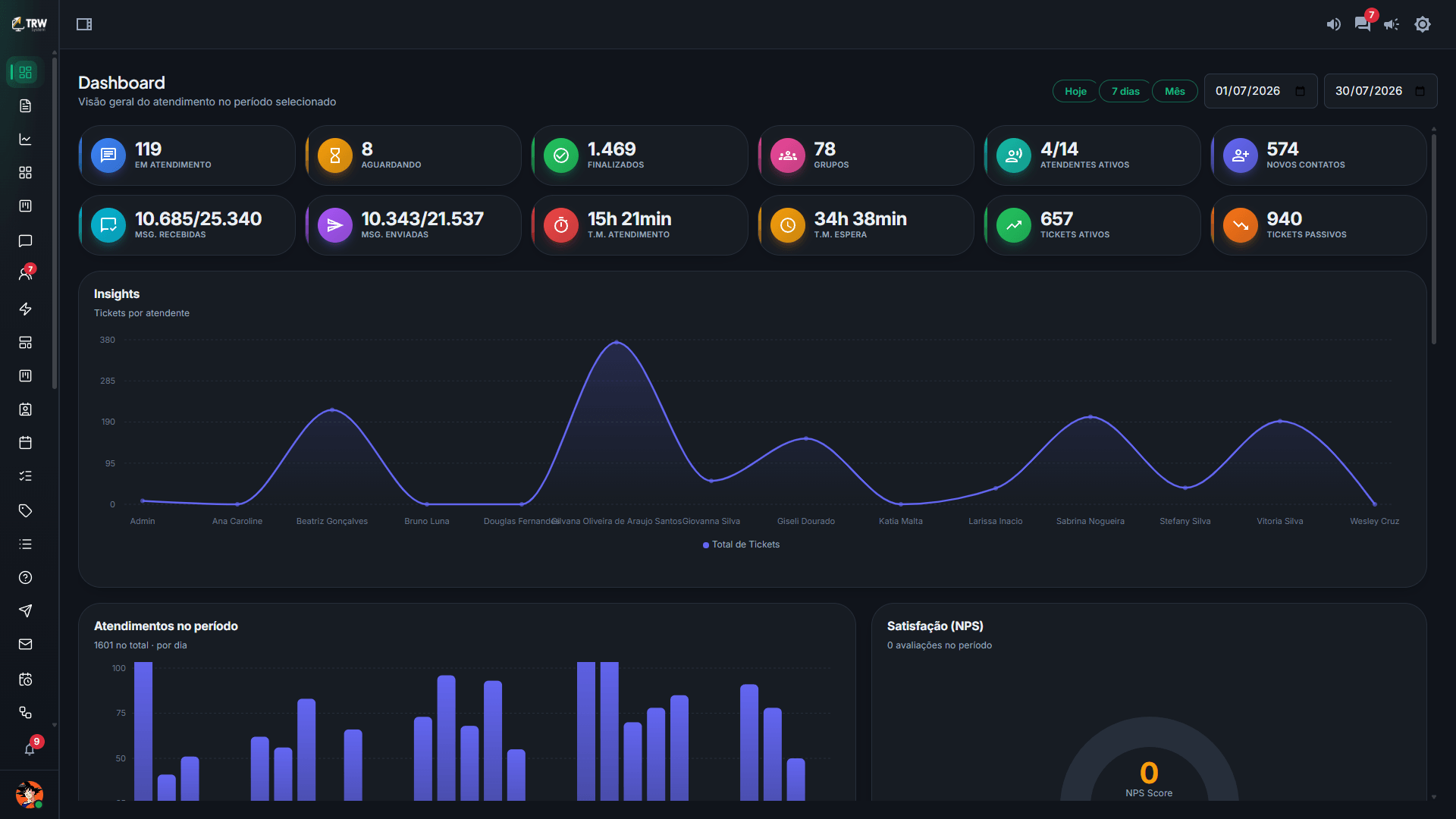Click the Atendentes Ativos teal icon
This screenshot has height=819, width=1456.
point(1014,155)
